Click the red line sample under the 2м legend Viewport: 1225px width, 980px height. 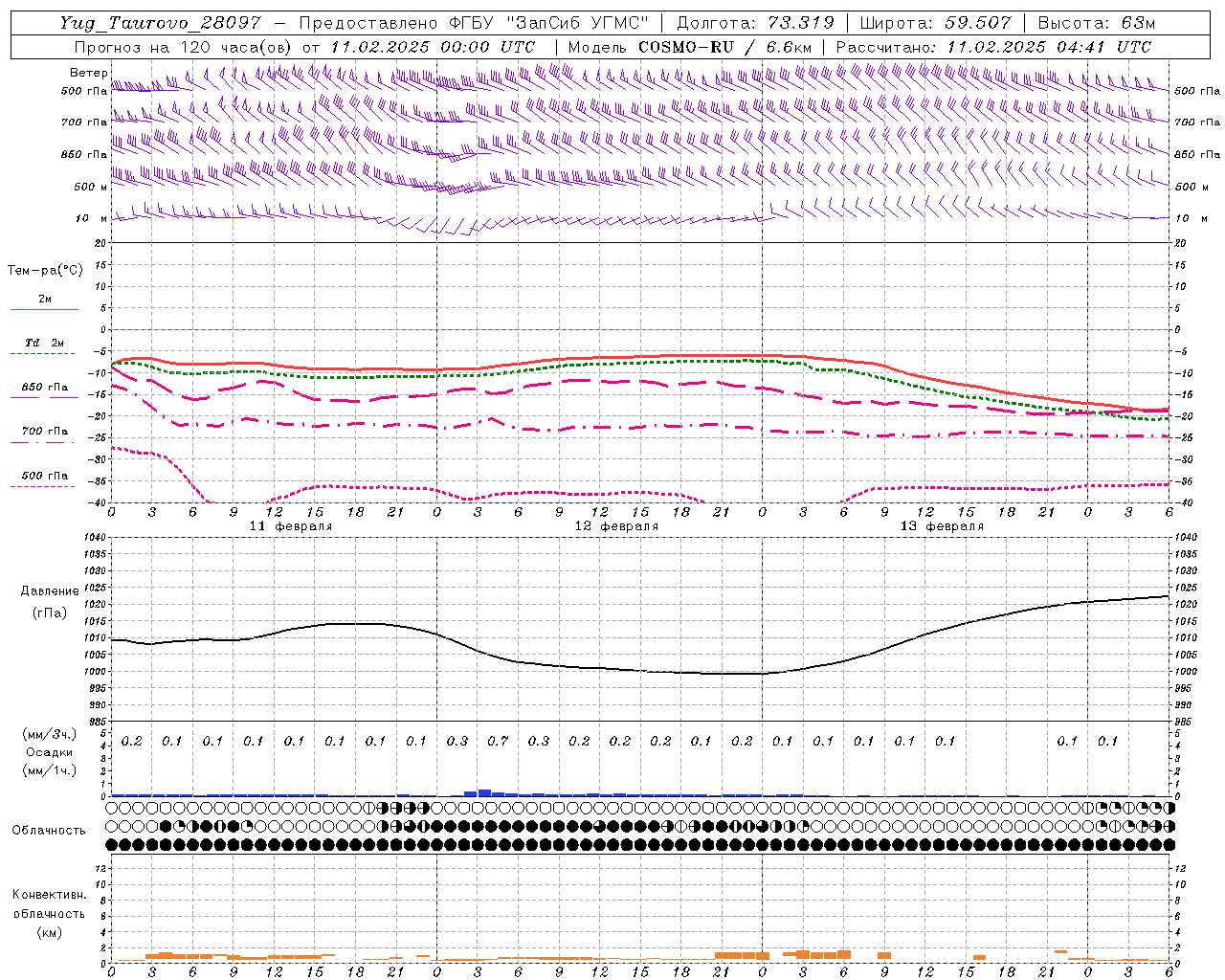(44, 309)
